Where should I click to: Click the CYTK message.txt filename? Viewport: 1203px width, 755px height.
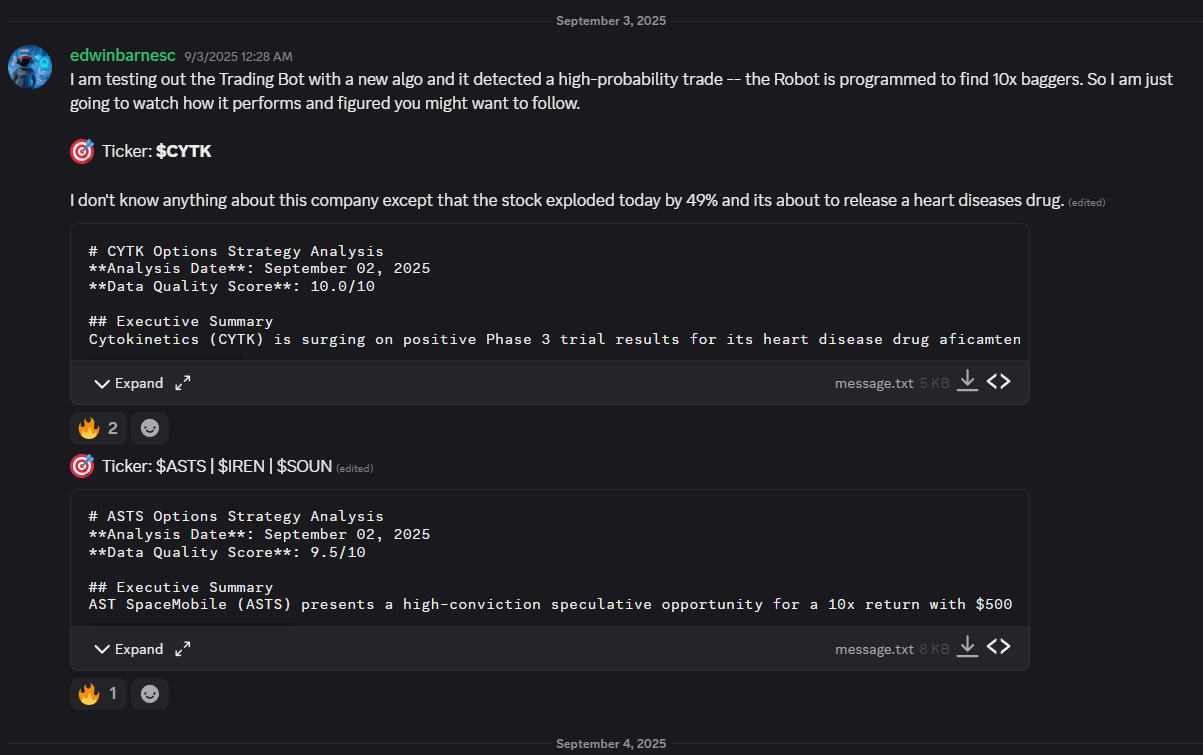point(874,383)
